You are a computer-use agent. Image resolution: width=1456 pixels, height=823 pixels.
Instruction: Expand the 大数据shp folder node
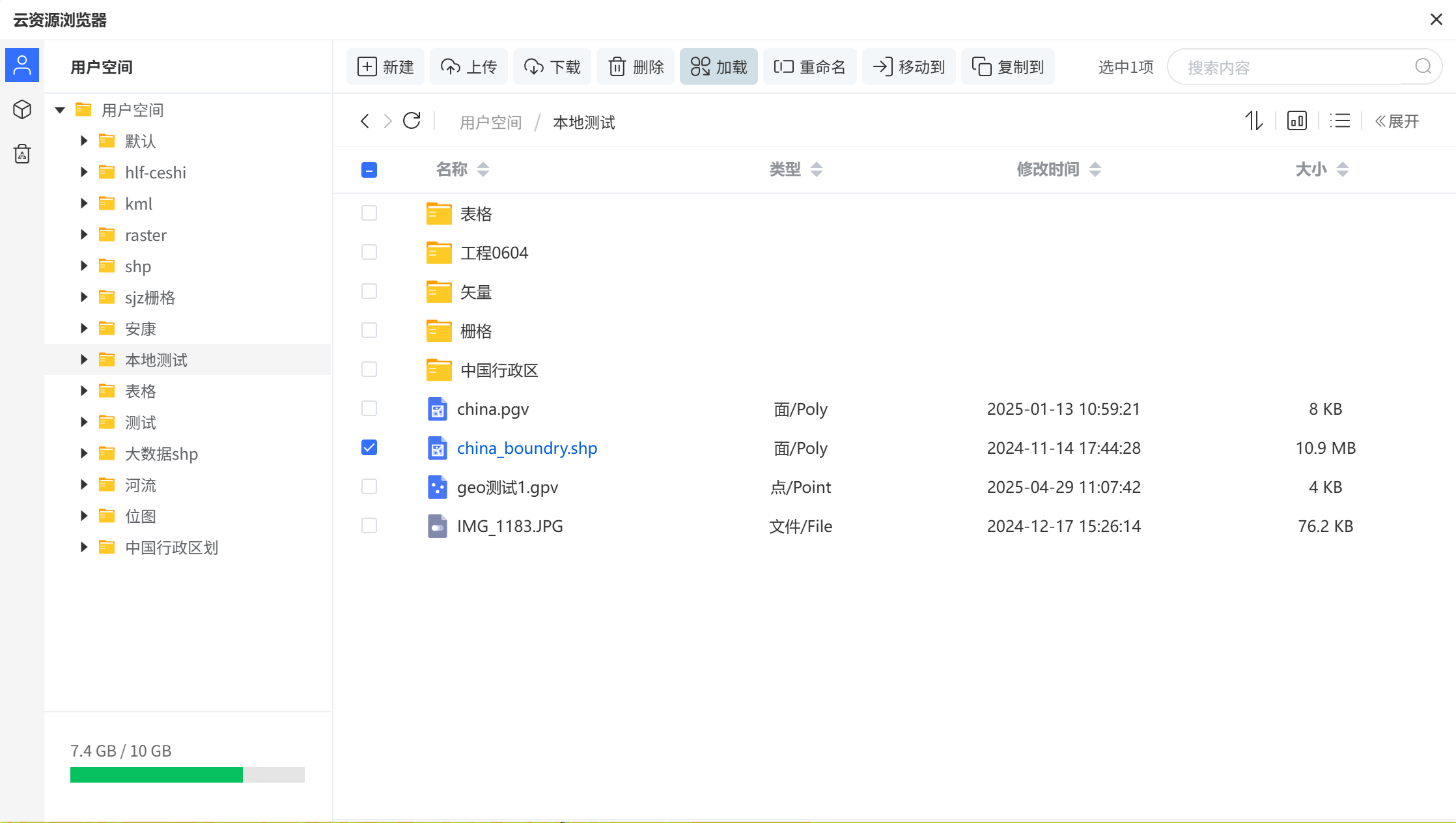pos(84,454)
